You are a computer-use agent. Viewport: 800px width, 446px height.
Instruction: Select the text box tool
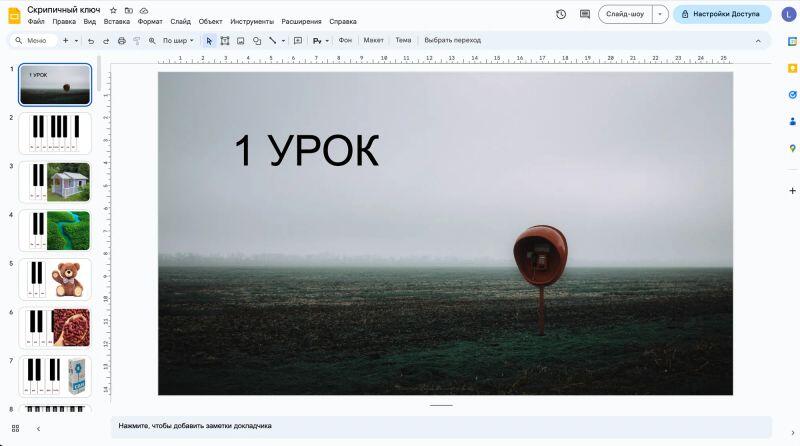pyautogui.click(x=225, y=41)
